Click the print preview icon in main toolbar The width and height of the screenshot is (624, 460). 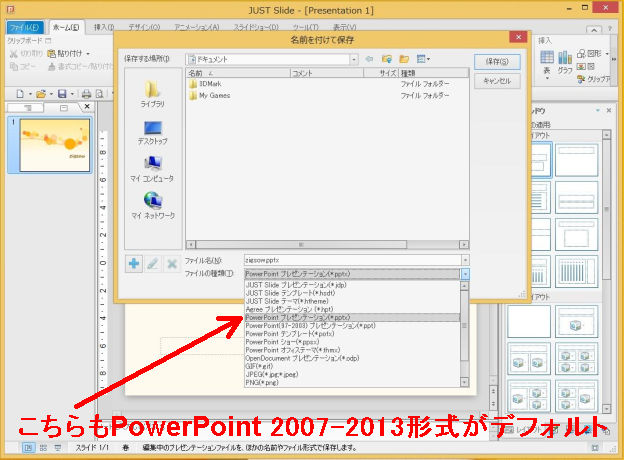[99, 94]
